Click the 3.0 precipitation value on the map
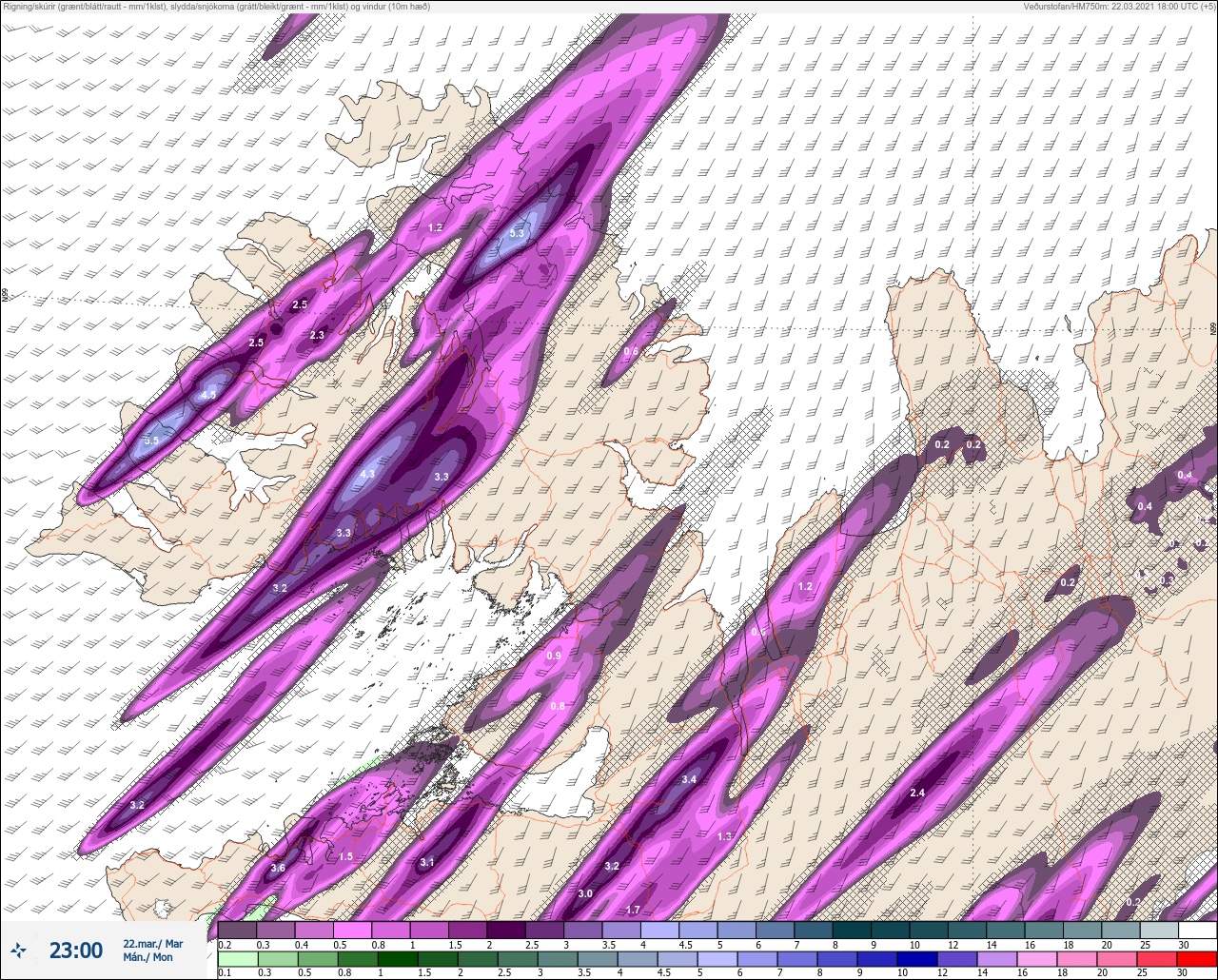This screenshot has width=1218, height=980. click(x=585, y=893)
